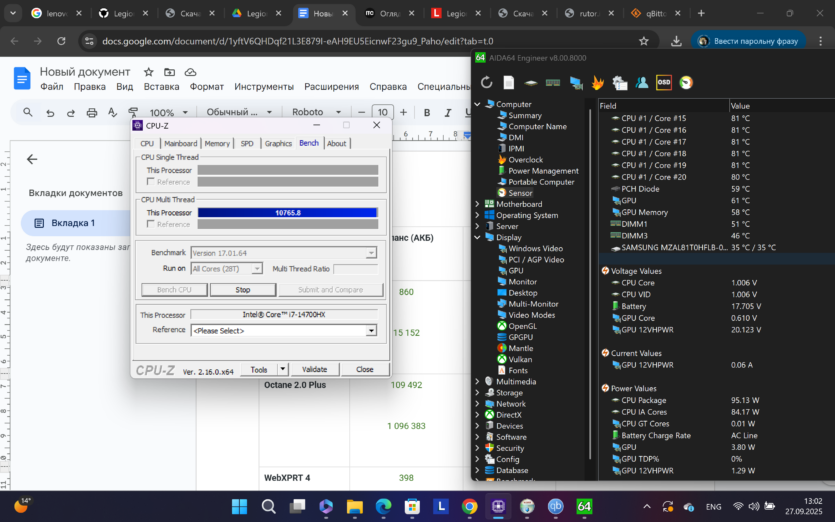Bookmark this page with star icon
Screen dimensions: 835x522
[x=644, y=41]
